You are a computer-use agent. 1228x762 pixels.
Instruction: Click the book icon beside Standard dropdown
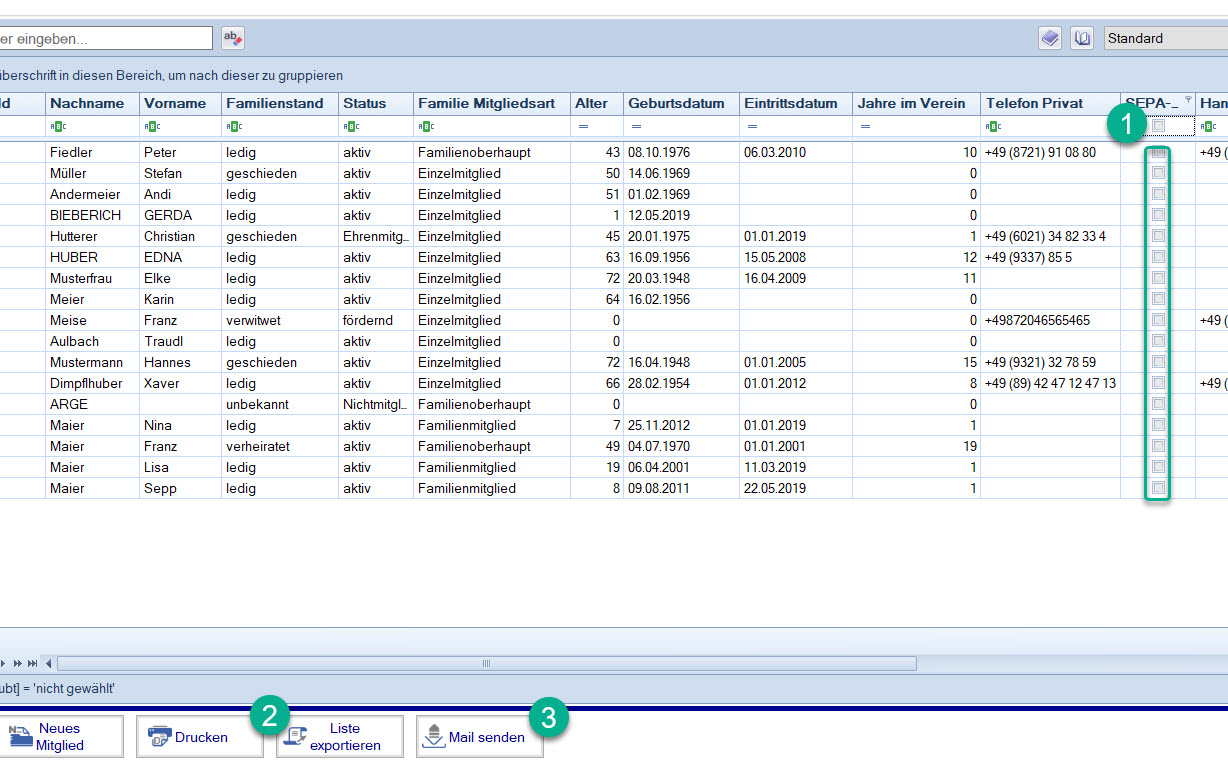tap(1081, 38)
